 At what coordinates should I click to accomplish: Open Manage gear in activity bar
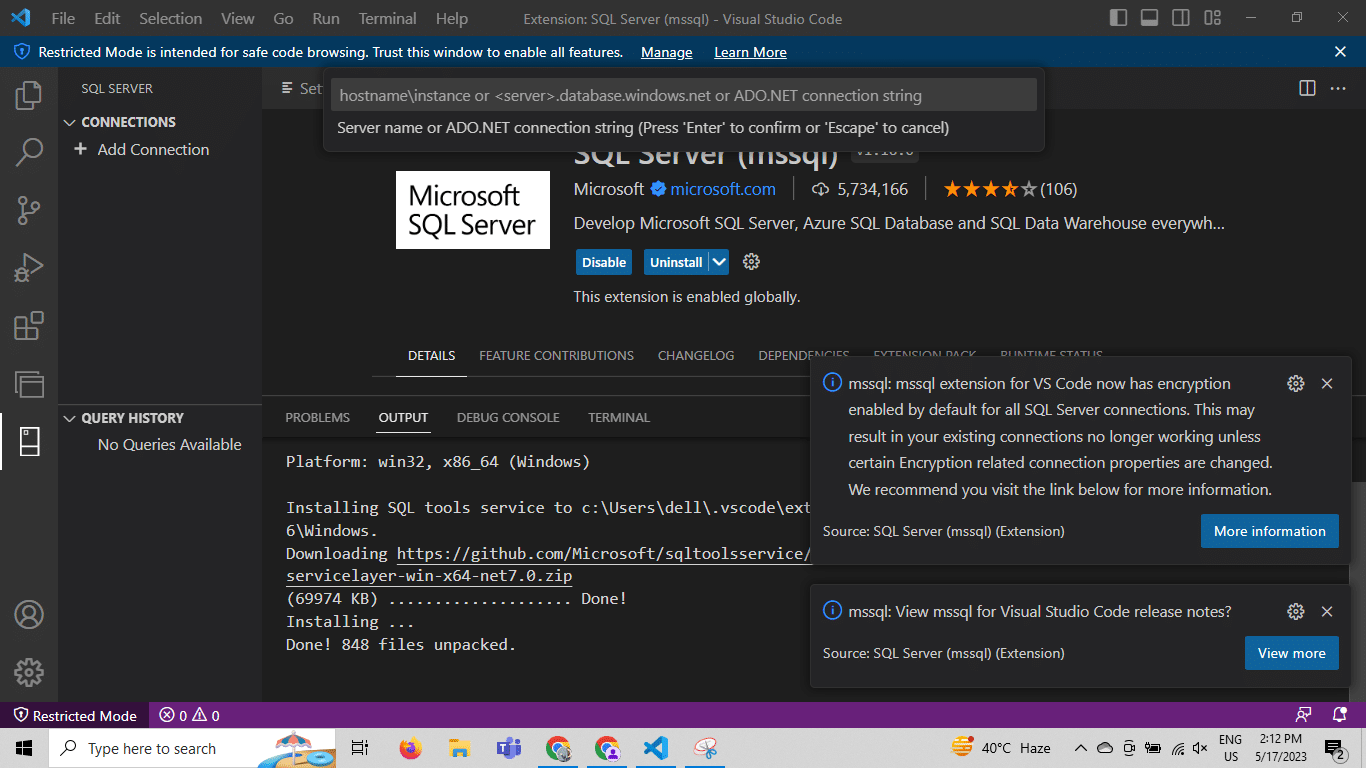[x=29, y=671]
